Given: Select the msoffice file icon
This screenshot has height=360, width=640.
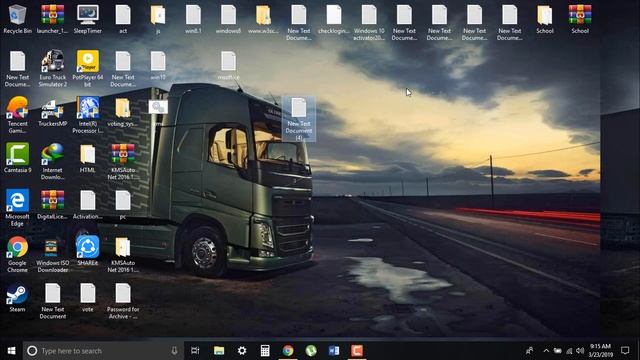Looking at the screenshot, I should click(228, 65).
